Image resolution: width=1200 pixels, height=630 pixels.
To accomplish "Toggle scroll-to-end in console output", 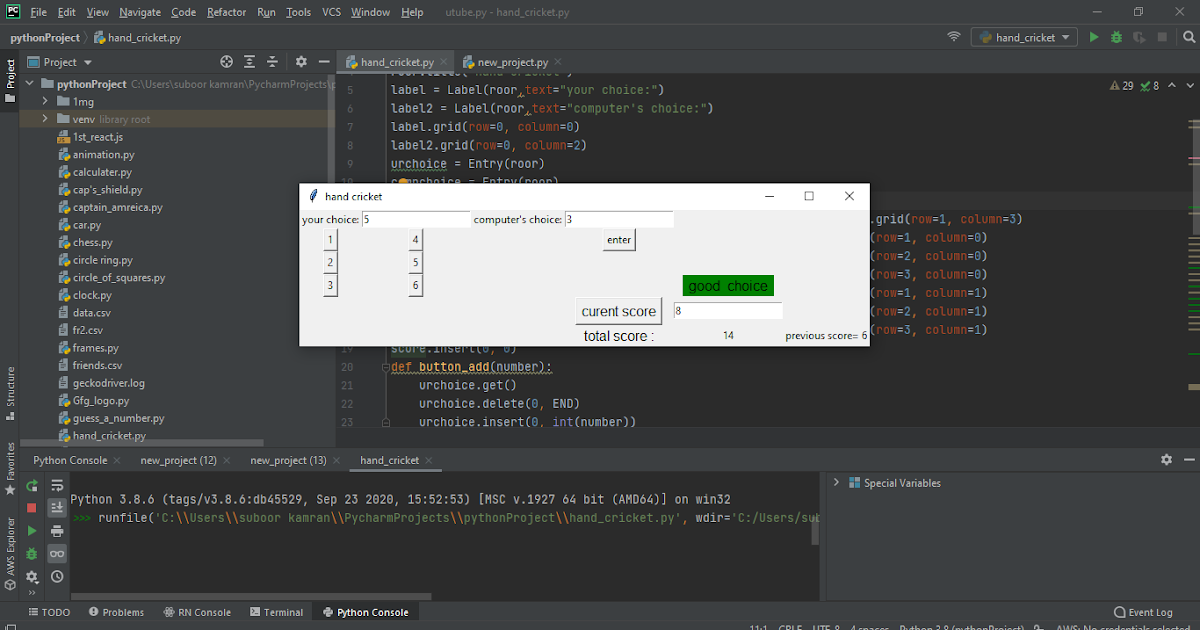I will [57, 508].
